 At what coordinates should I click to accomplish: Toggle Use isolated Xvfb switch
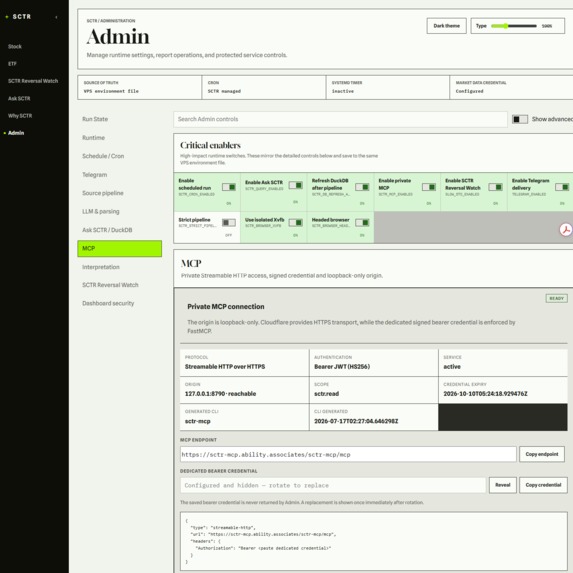click(295, 223)
